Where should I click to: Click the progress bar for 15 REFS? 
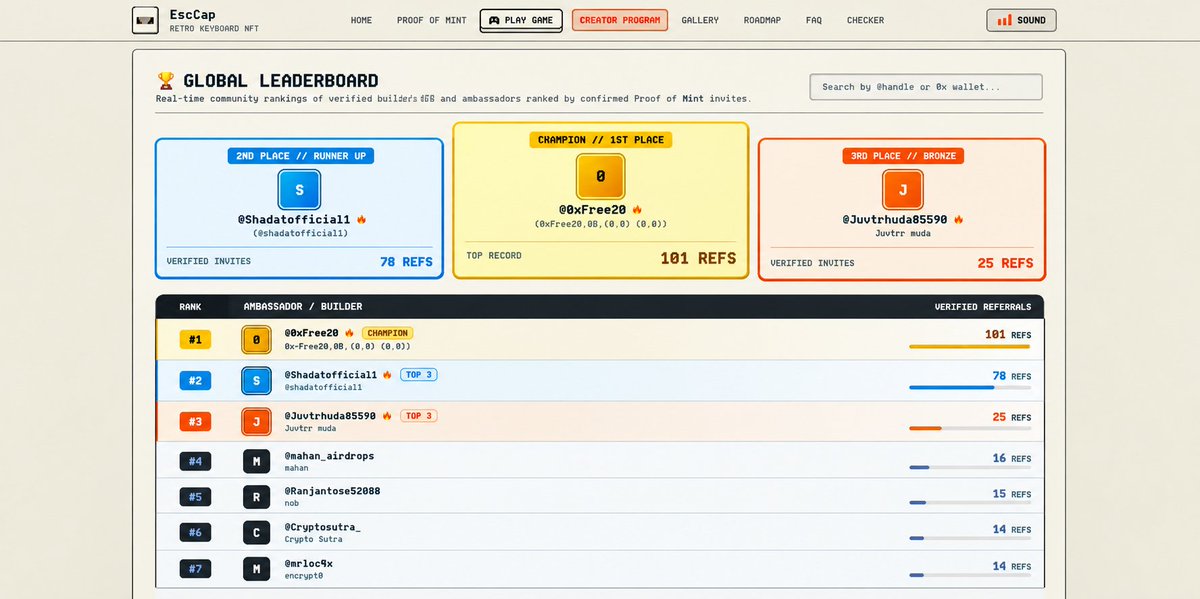(969, 503)
